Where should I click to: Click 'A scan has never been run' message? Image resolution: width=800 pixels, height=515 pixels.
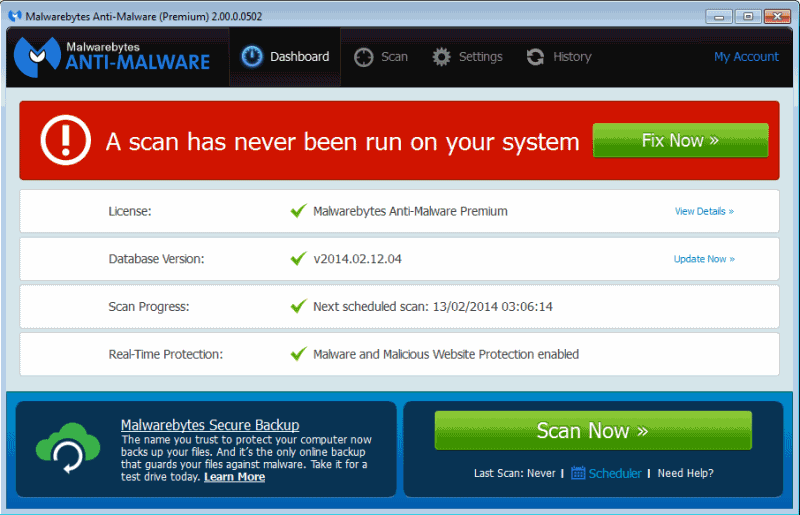[x=342, y=141]
